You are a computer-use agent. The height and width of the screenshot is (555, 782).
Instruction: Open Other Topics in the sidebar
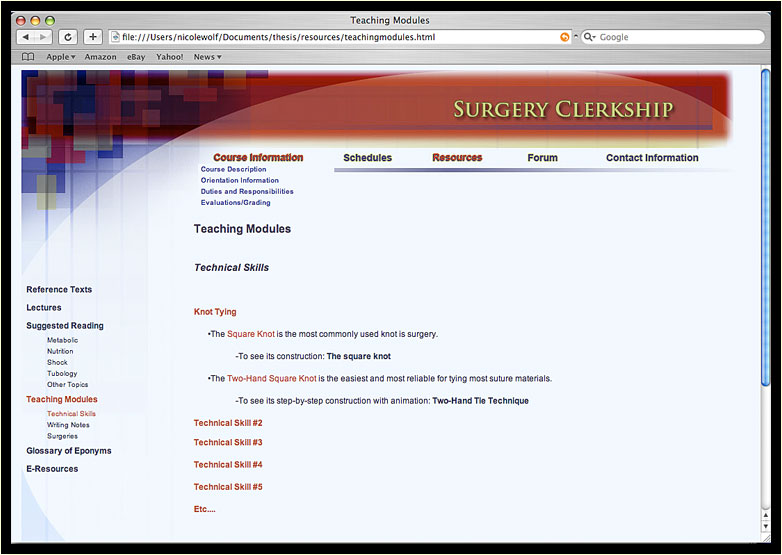click(67, 384)
